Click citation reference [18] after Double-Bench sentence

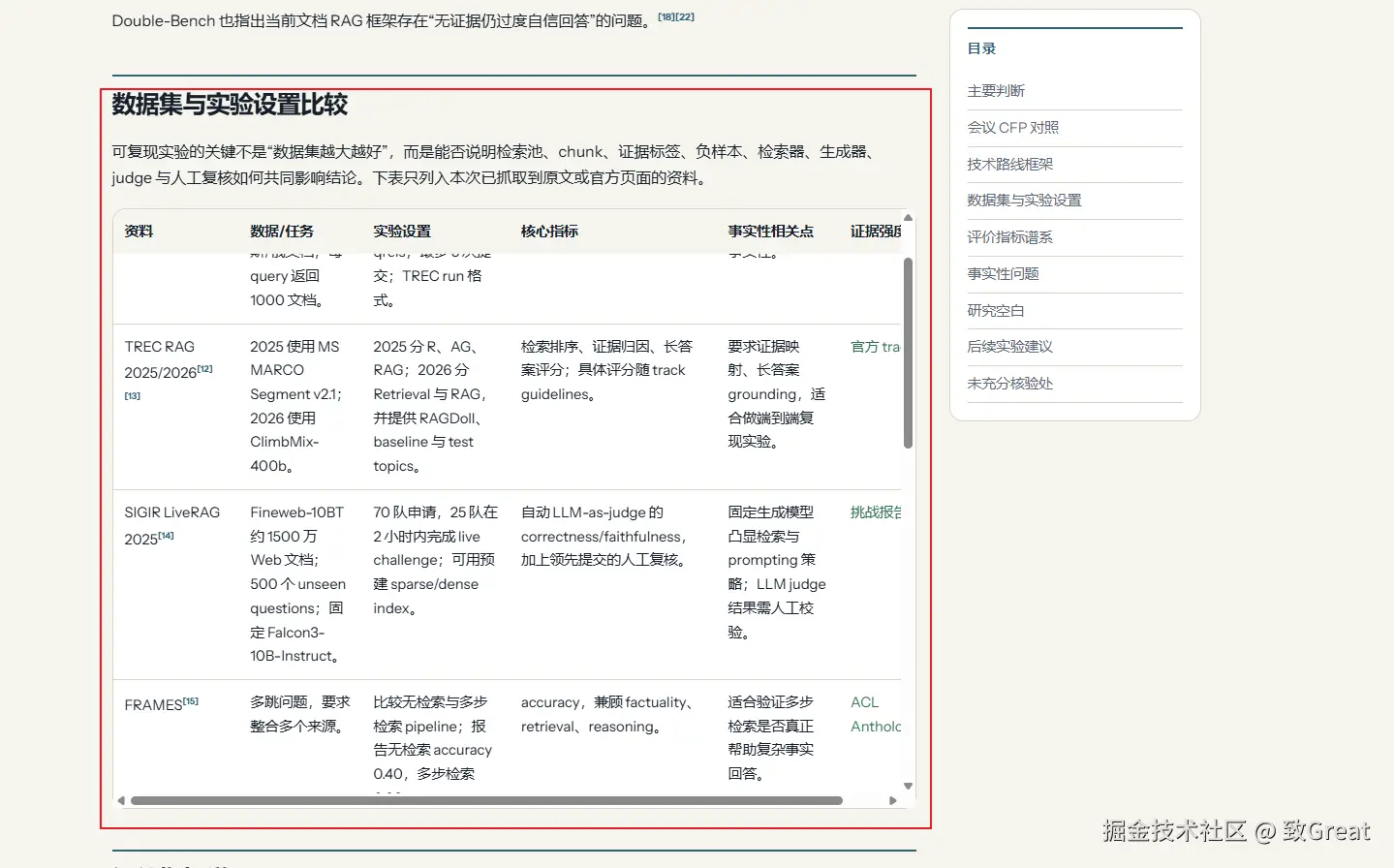click(x=666, y=16)
